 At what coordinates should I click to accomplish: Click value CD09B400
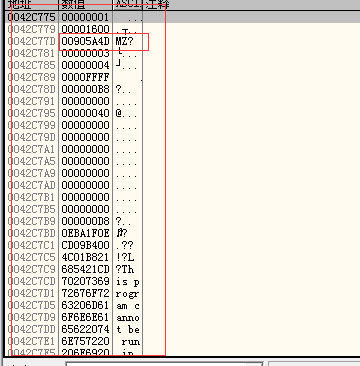85,245
